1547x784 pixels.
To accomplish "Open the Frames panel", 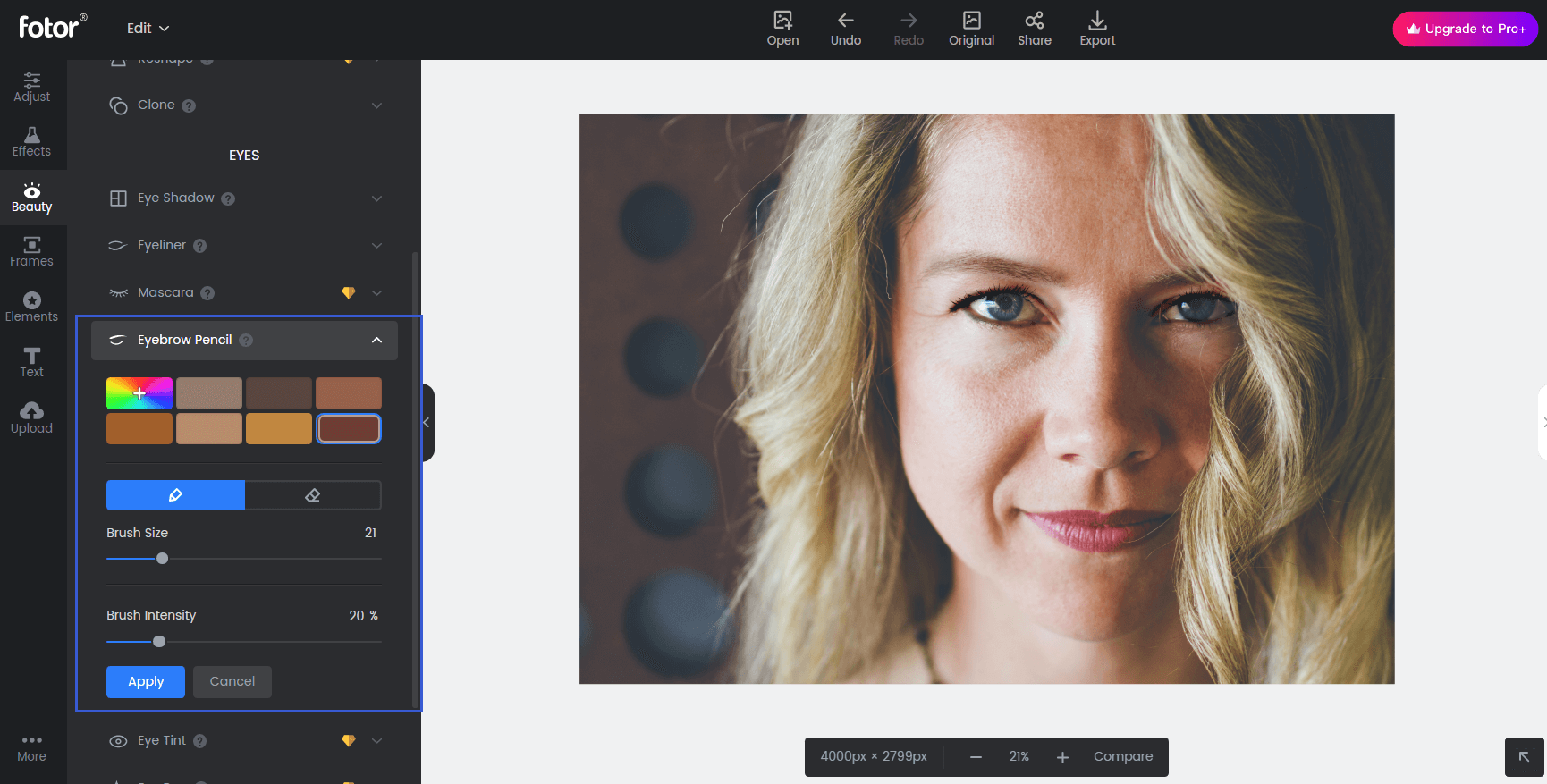I will (32, 251).
